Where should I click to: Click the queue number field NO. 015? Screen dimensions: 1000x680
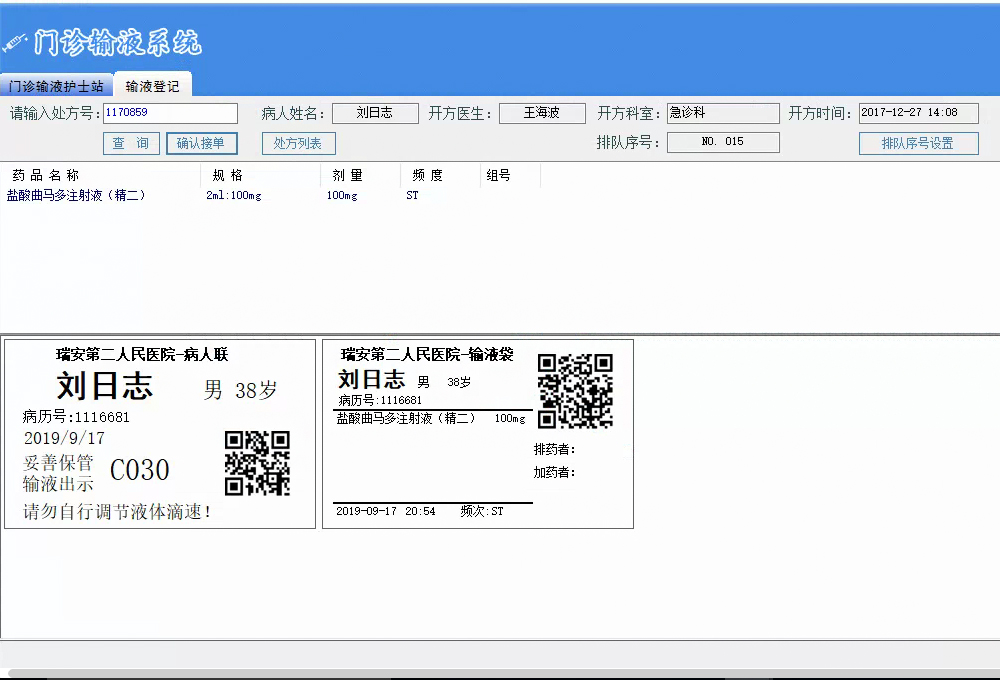click(723, 141)
